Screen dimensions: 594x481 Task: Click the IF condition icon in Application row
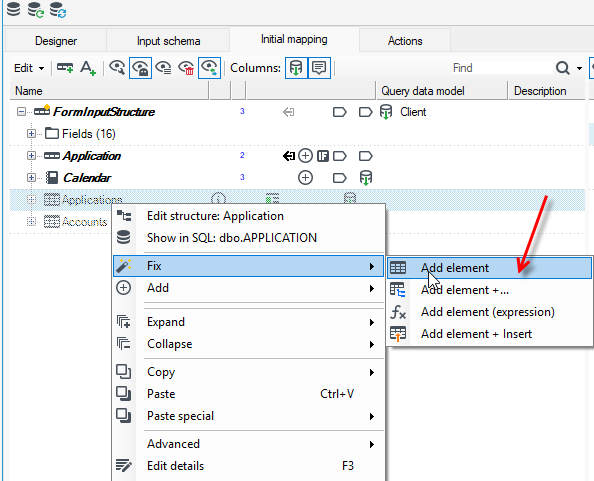(x=323, y=156)
